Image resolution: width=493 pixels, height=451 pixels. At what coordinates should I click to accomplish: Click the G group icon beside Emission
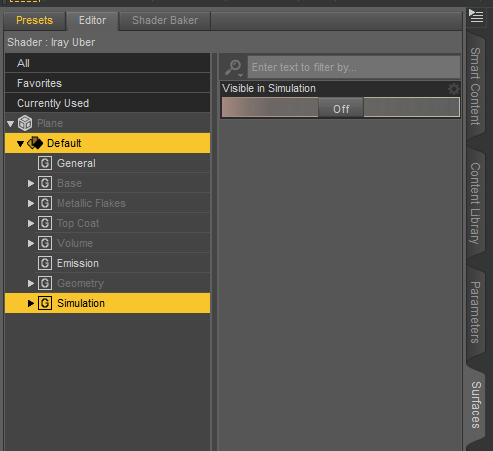pos(45,263)
